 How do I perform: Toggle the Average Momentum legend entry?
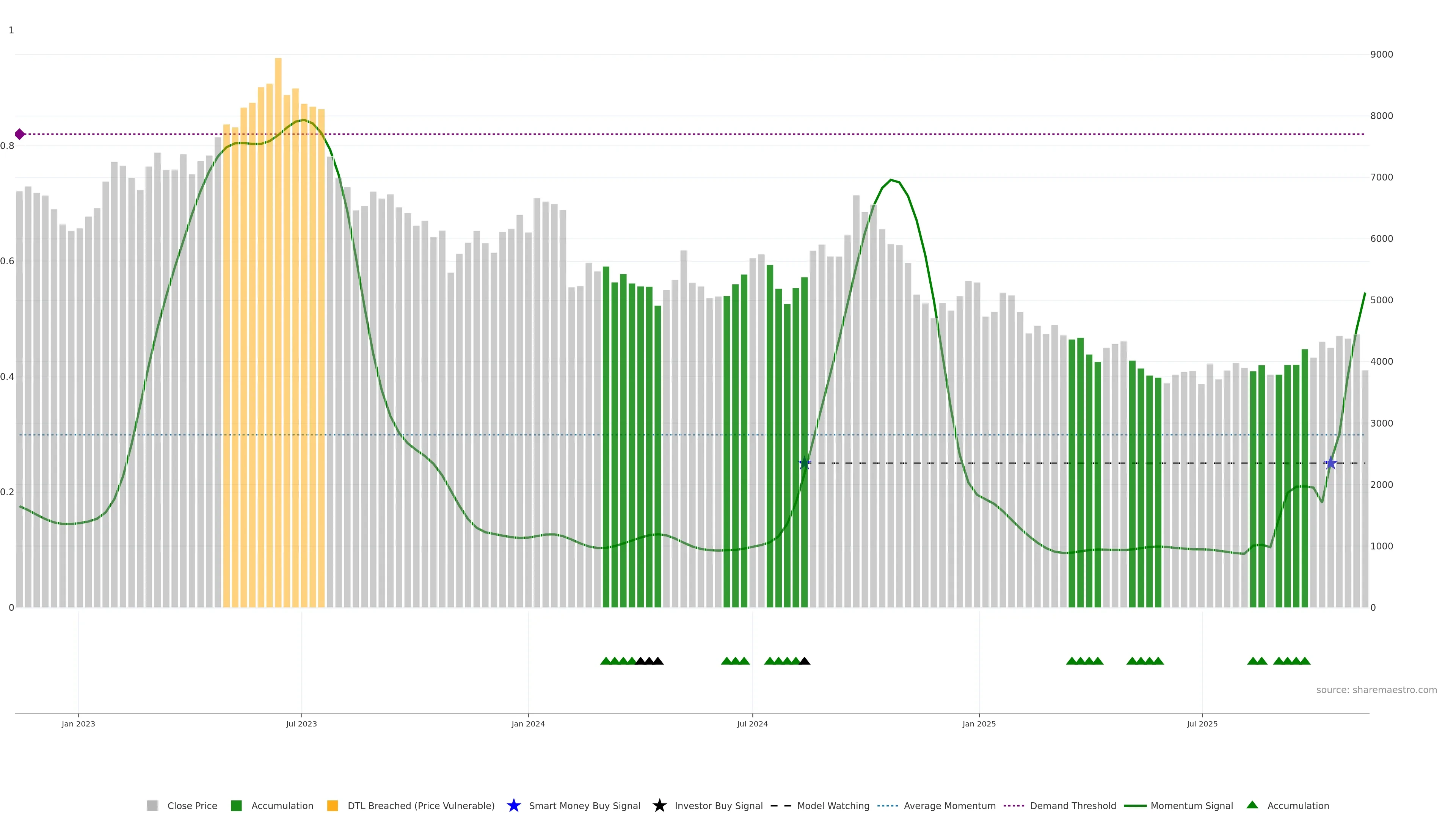click(949, 806)
